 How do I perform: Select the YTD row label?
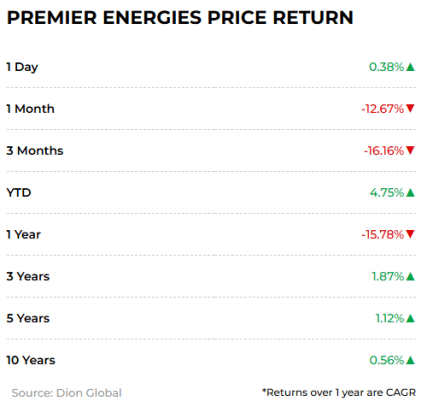[x=19, y=193]
